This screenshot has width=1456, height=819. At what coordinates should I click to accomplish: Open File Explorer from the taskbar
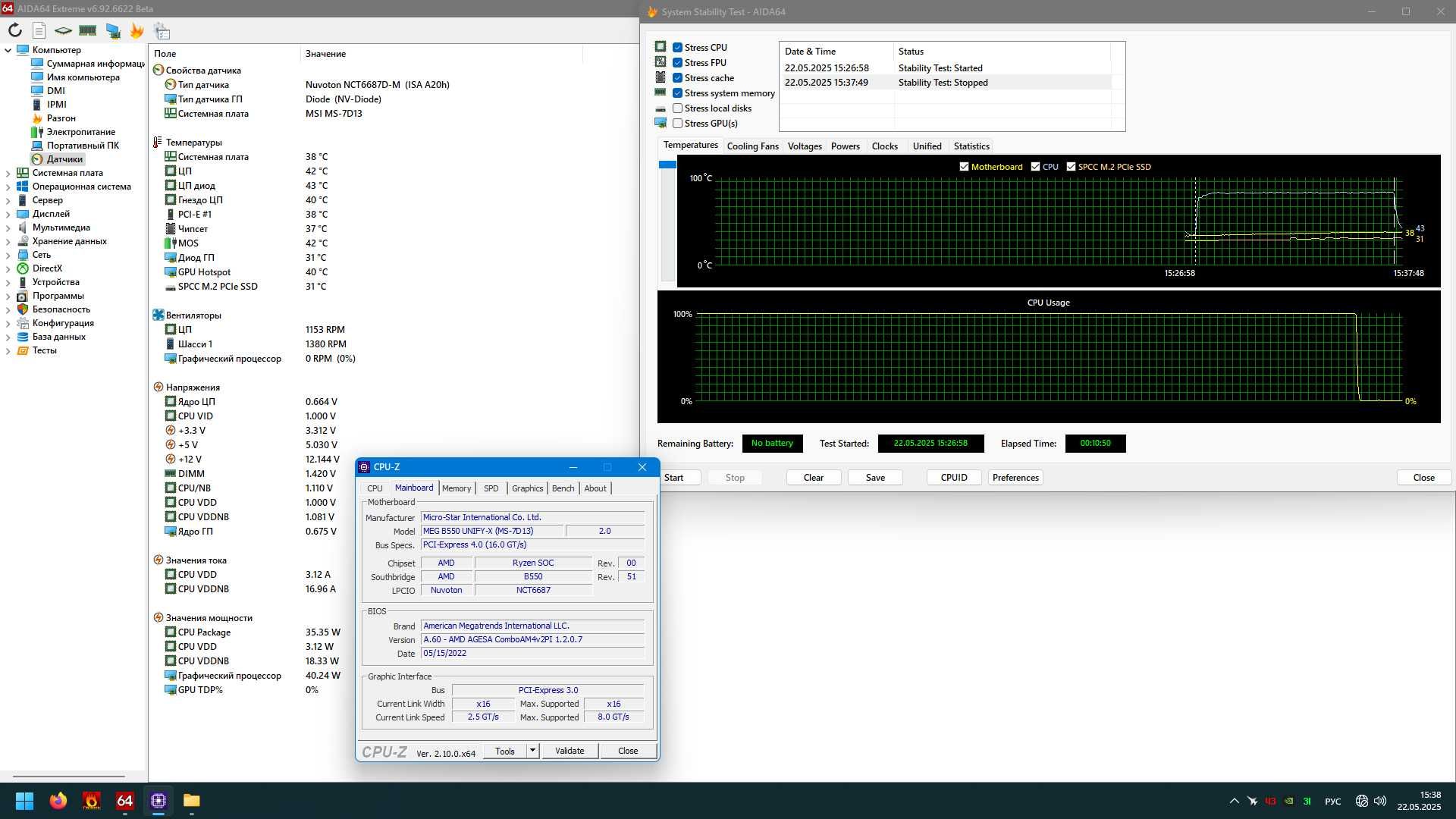(192, 801)
